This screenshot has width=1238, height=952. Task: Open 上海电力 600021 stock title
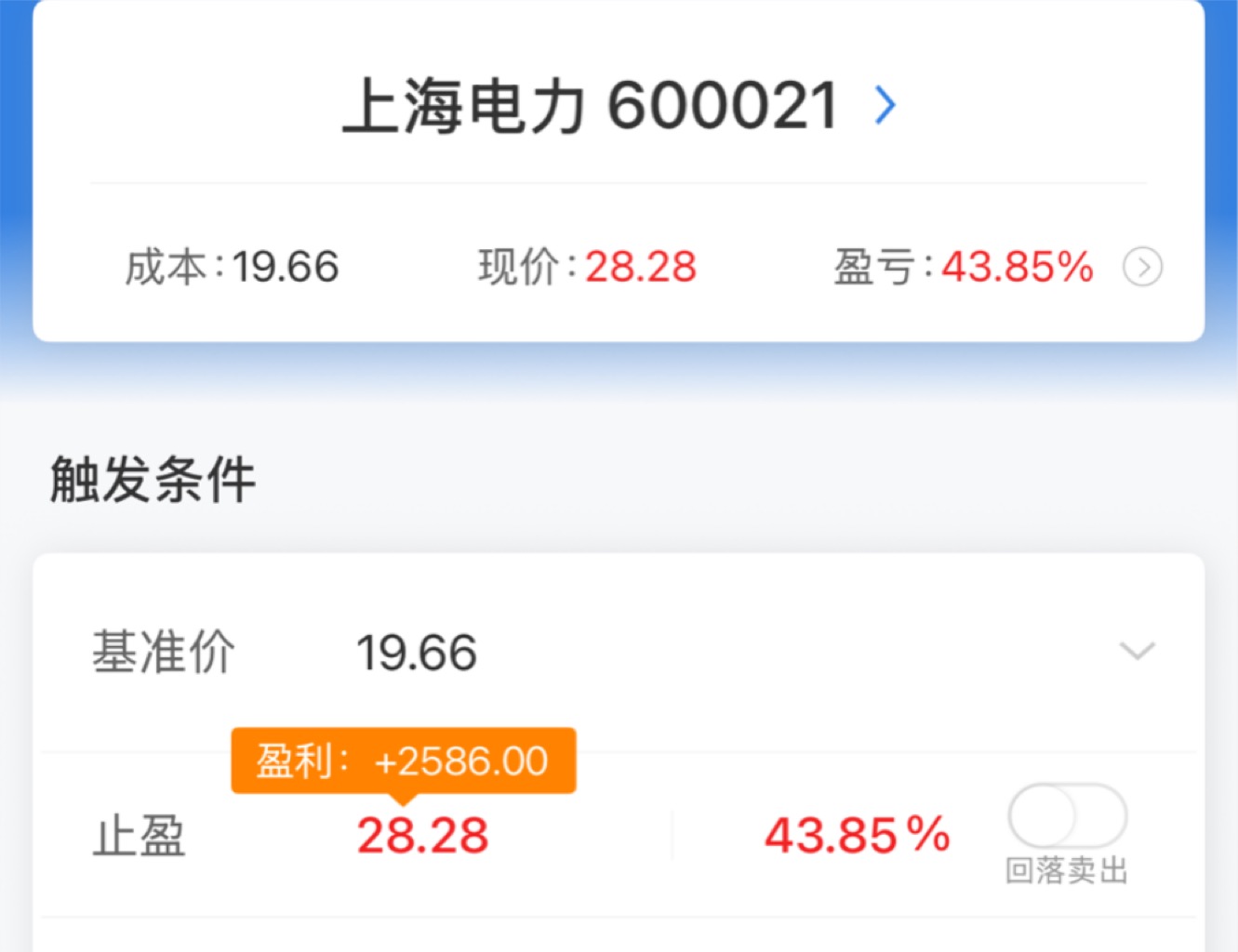(591, 105)
